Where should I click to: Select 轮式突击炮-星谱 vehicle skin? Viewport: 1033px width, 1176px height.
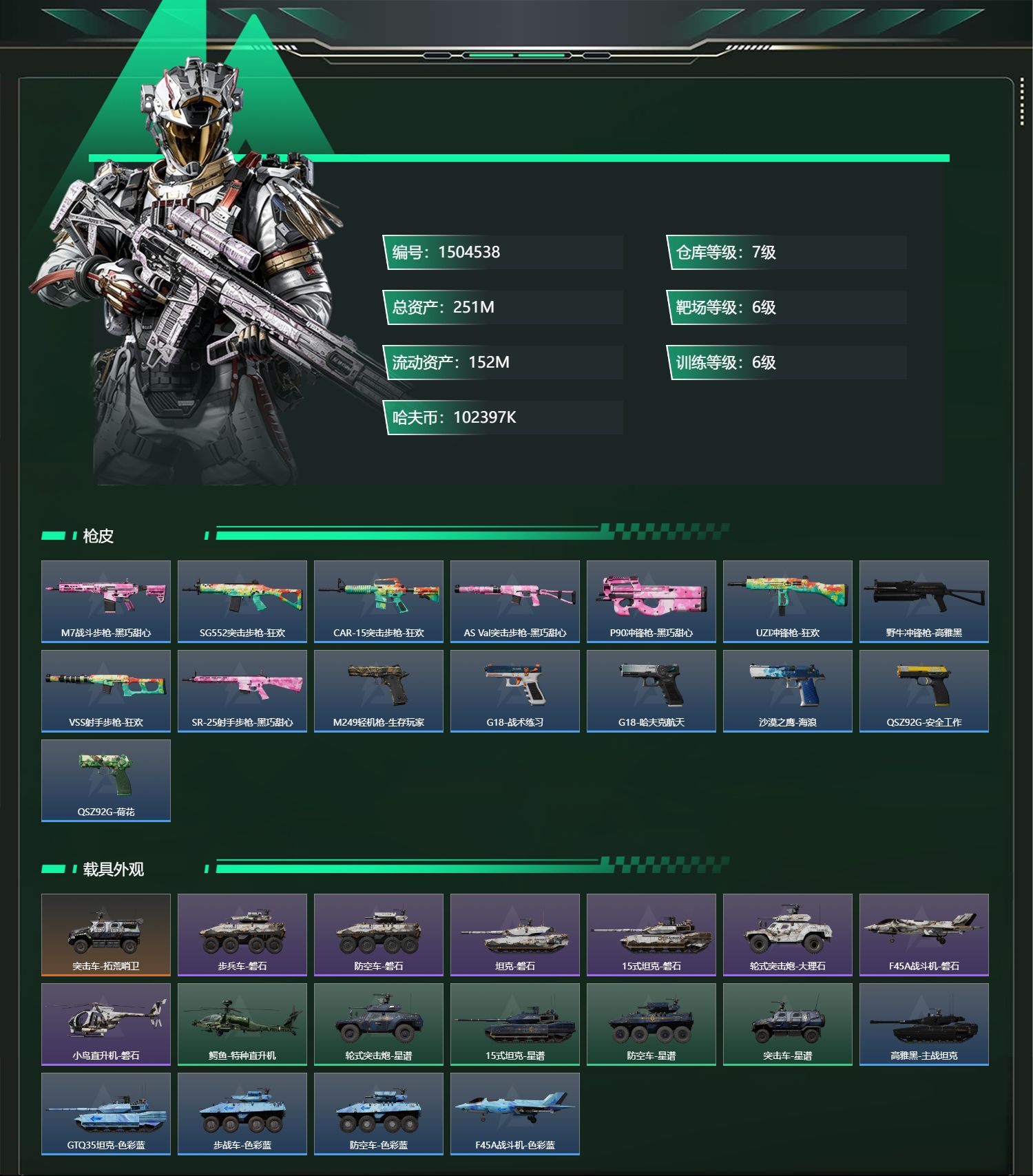coord(379,1025)
